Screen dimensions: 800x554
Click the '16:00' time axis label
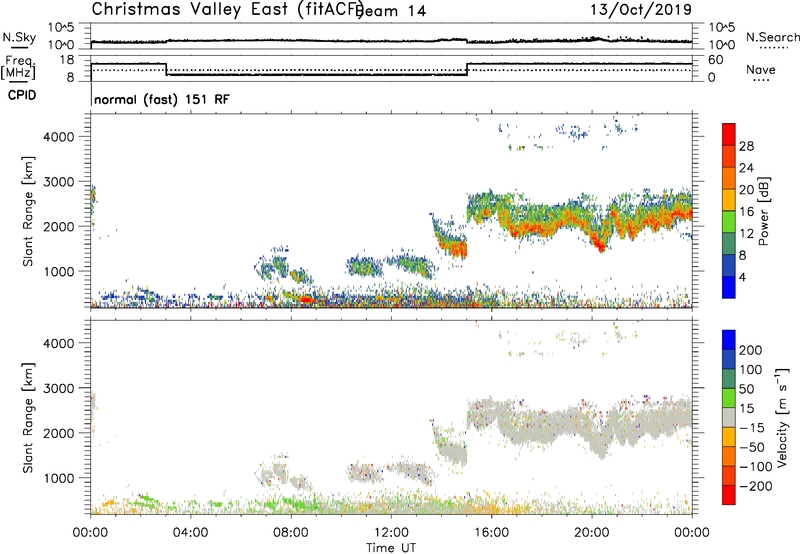tap(491, 533)
